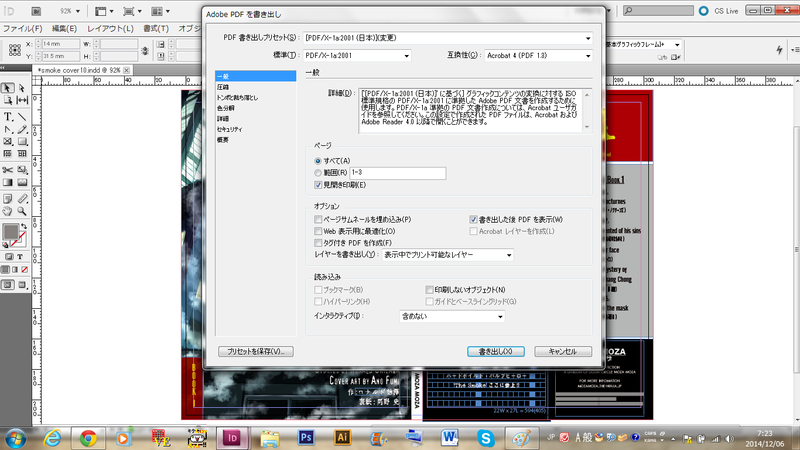Select the Hand tool
The width and height of the screenshot is (800, 450).
click(7, 211)
